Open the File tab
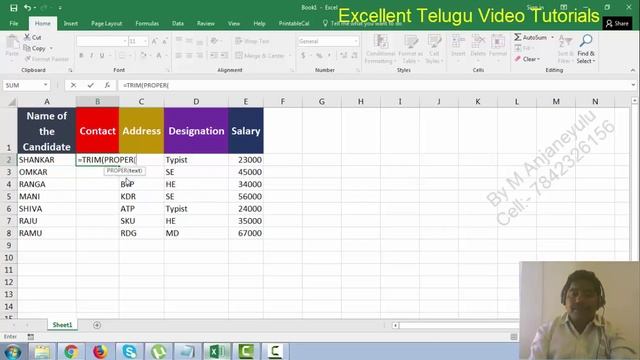This screenshot has width=640, height=360. tap(14, 24)
